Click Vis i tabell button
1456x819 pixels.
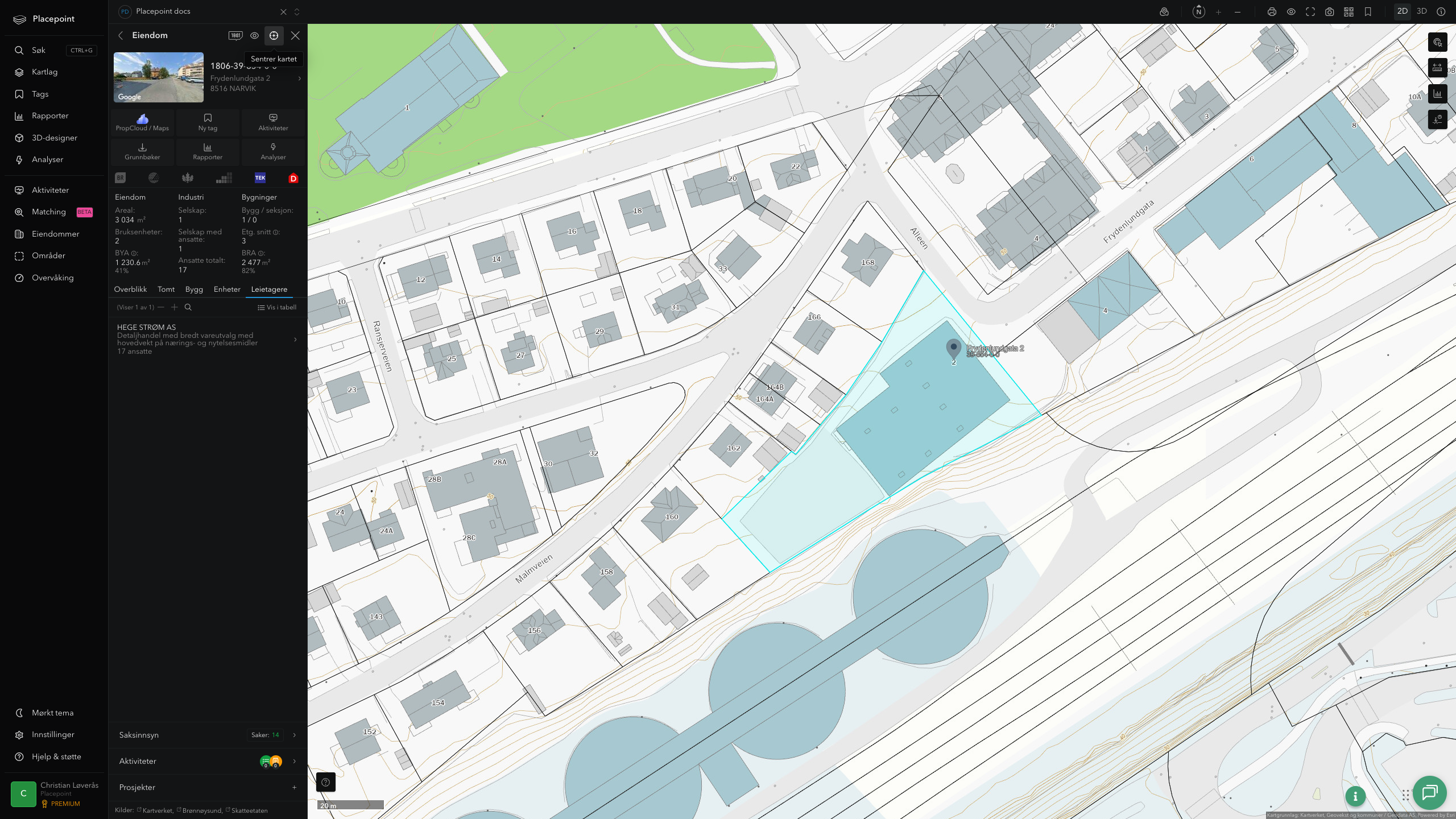[x=277, y=307]
